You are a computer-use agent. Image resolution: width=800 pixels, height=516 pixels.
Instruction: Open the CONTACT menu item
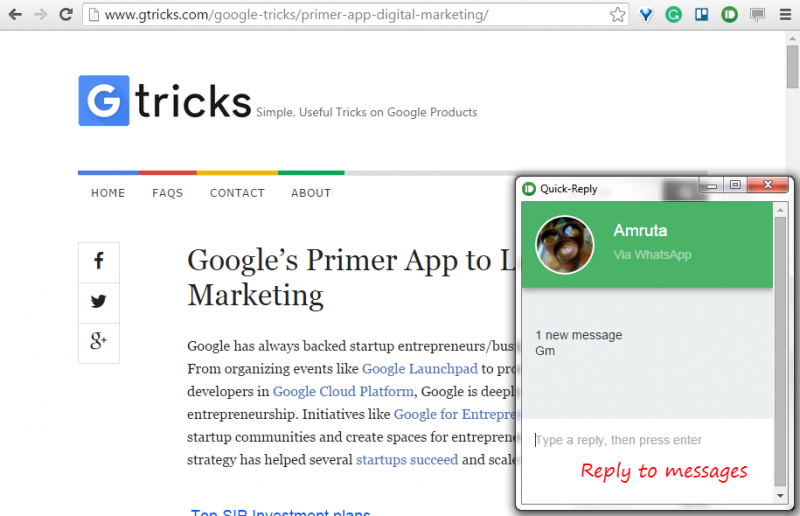[237, 193]
